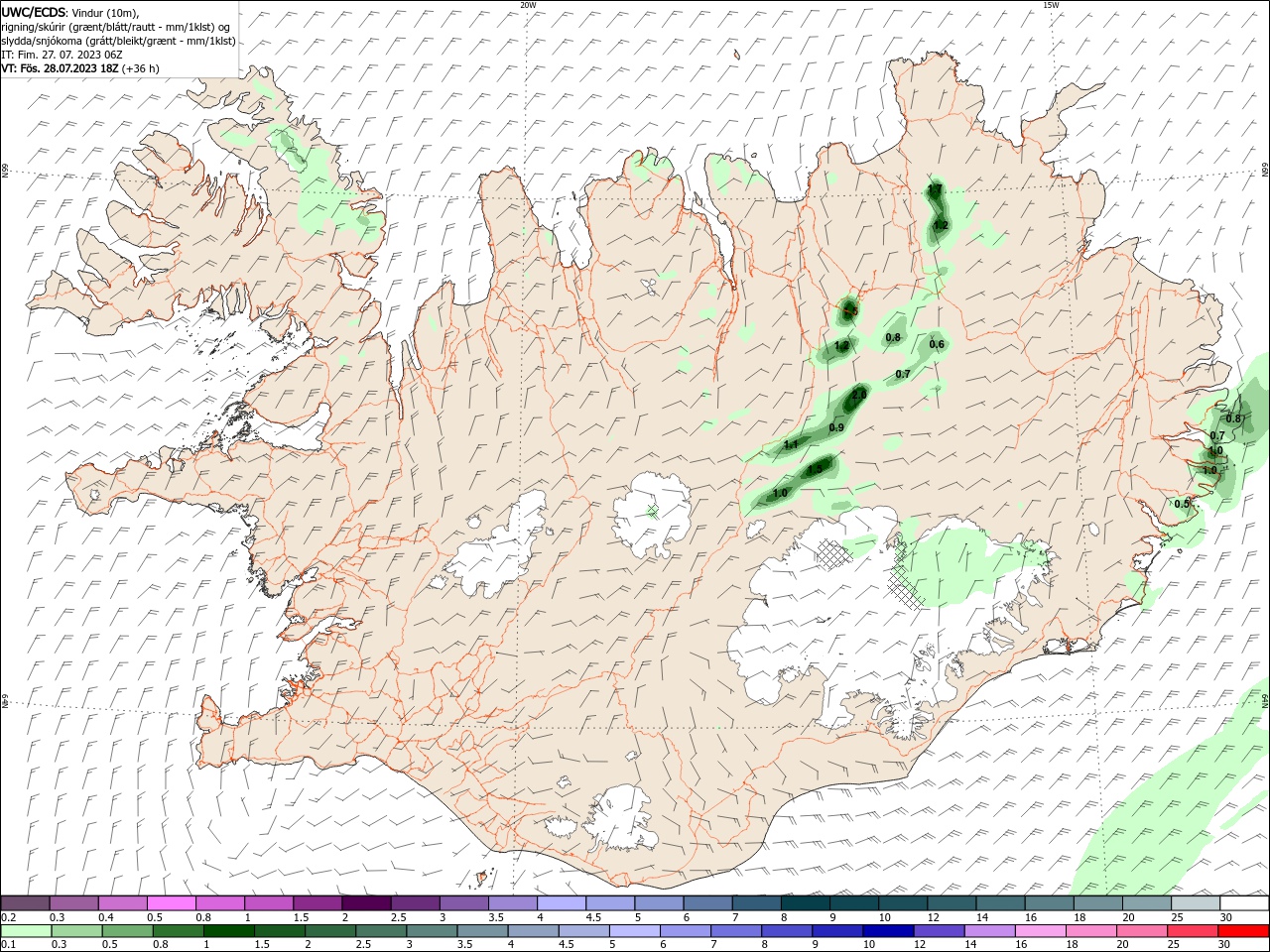Click the 15W longitude label
1270x952 pixels.
pos(1052,5)
